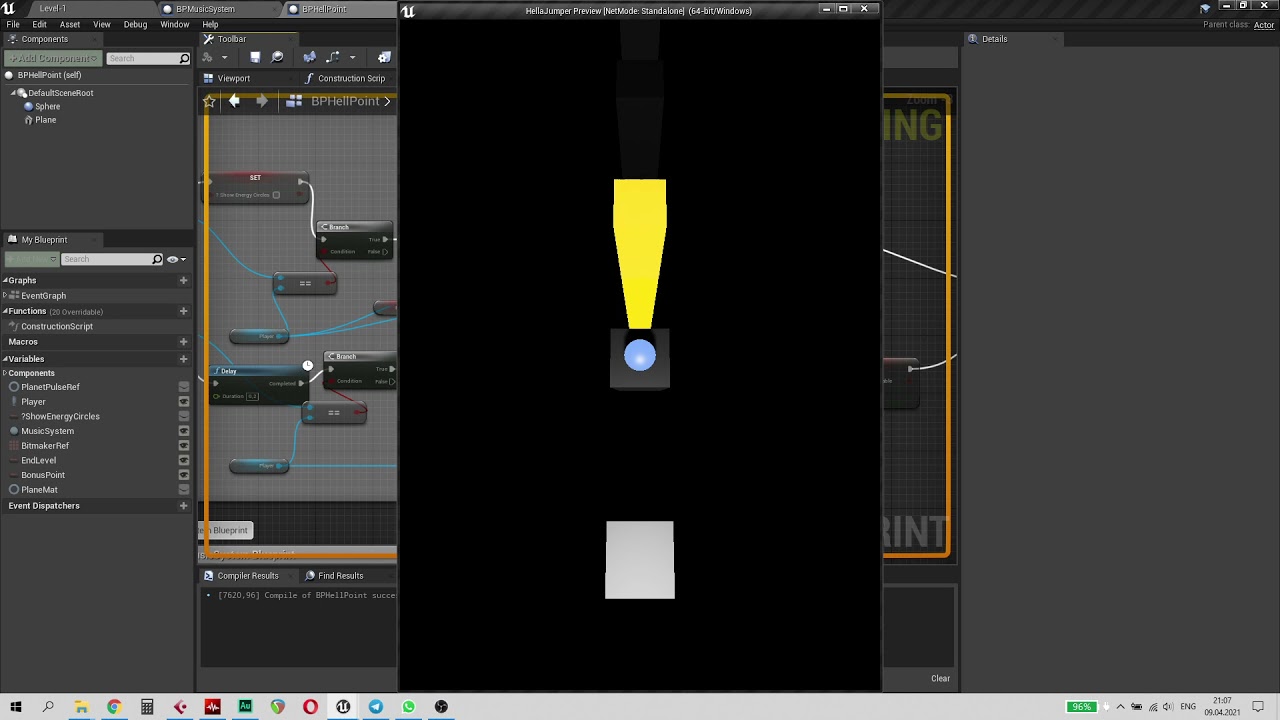
Task: Toggle PlanetPulseRef variable visibility eye
Action: point(184,387)
